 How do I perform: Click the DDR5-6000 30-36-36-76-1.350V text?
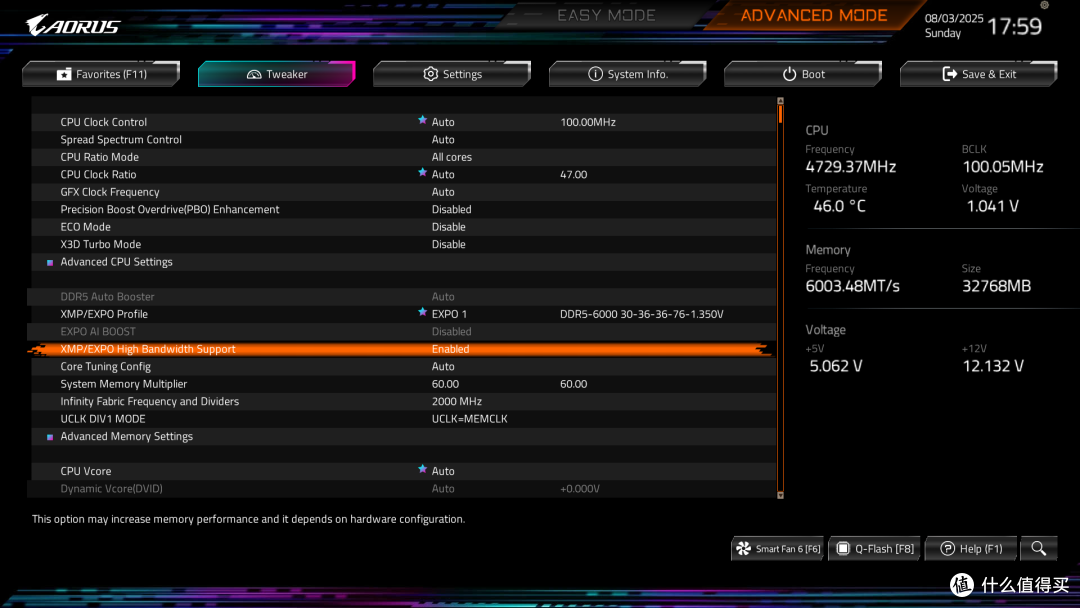[641, 315]
